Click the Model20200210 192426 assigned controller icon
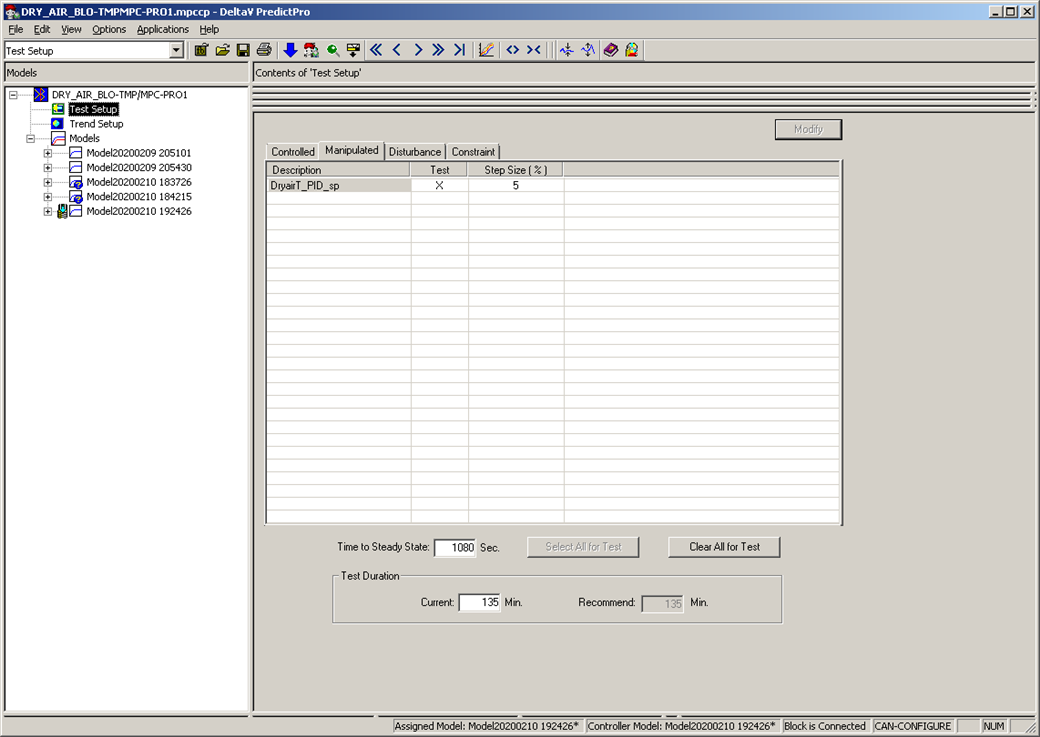This screenshot has height=737, width=1040. pos(62,211)
